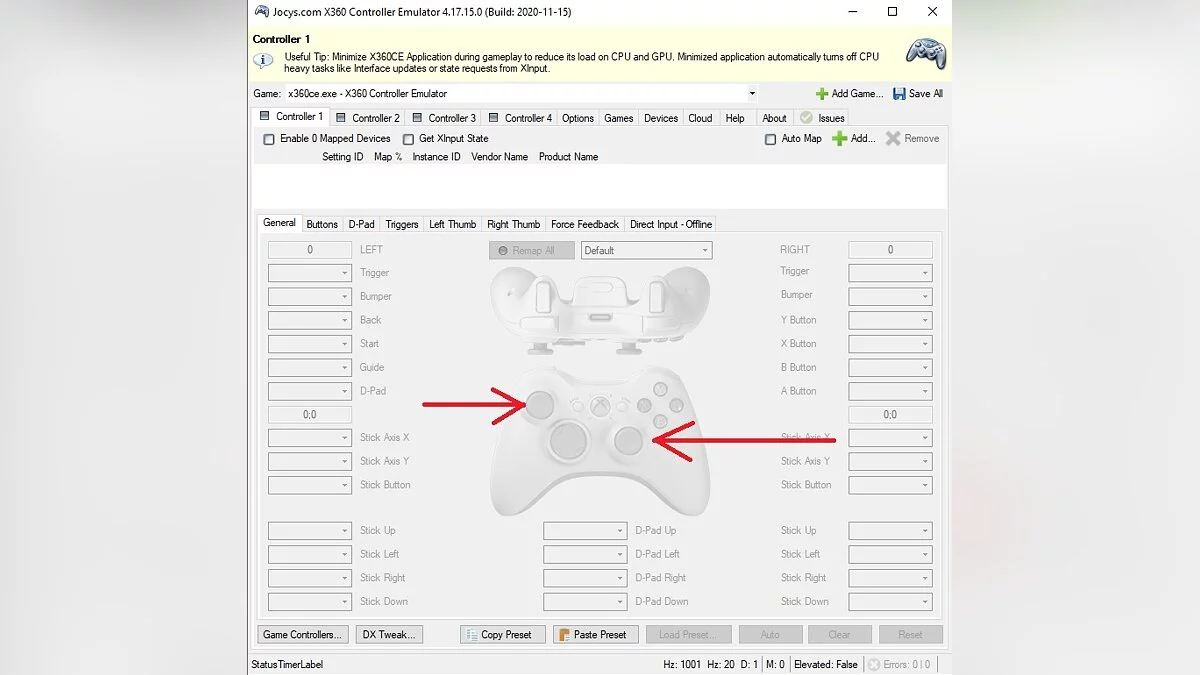Image resolution: width=1200 pixels, height=675 pixels.
Task: Click the Load Preset... button
Action: pos(689,635)
